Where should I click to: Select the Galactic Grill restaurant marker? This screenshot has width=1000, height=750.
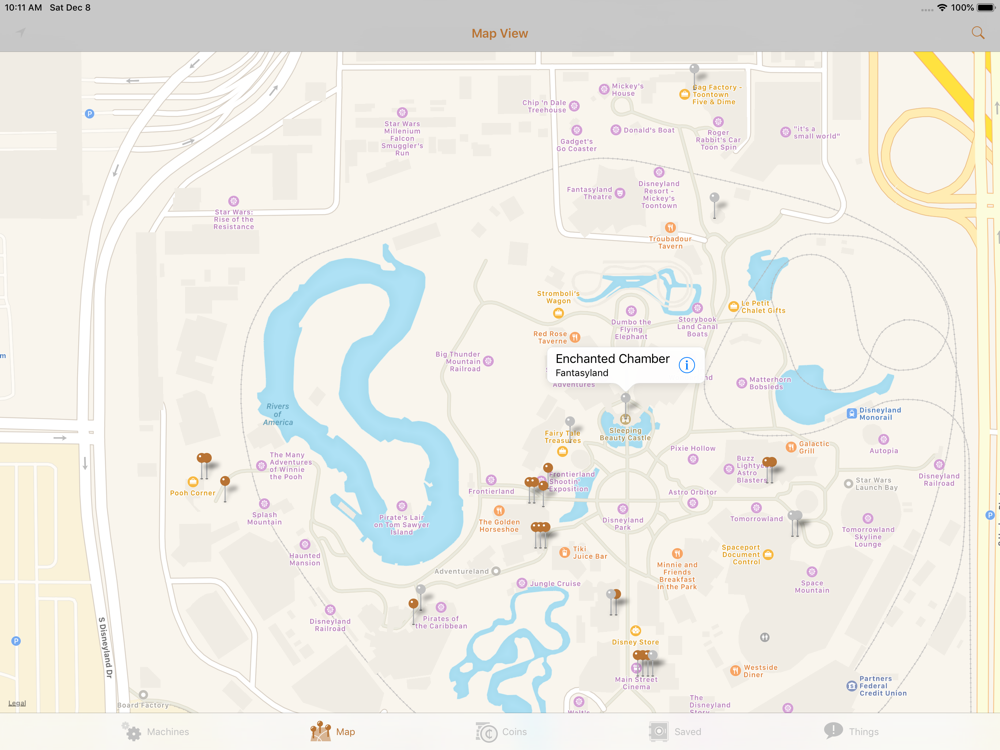[x=791, y=447]
